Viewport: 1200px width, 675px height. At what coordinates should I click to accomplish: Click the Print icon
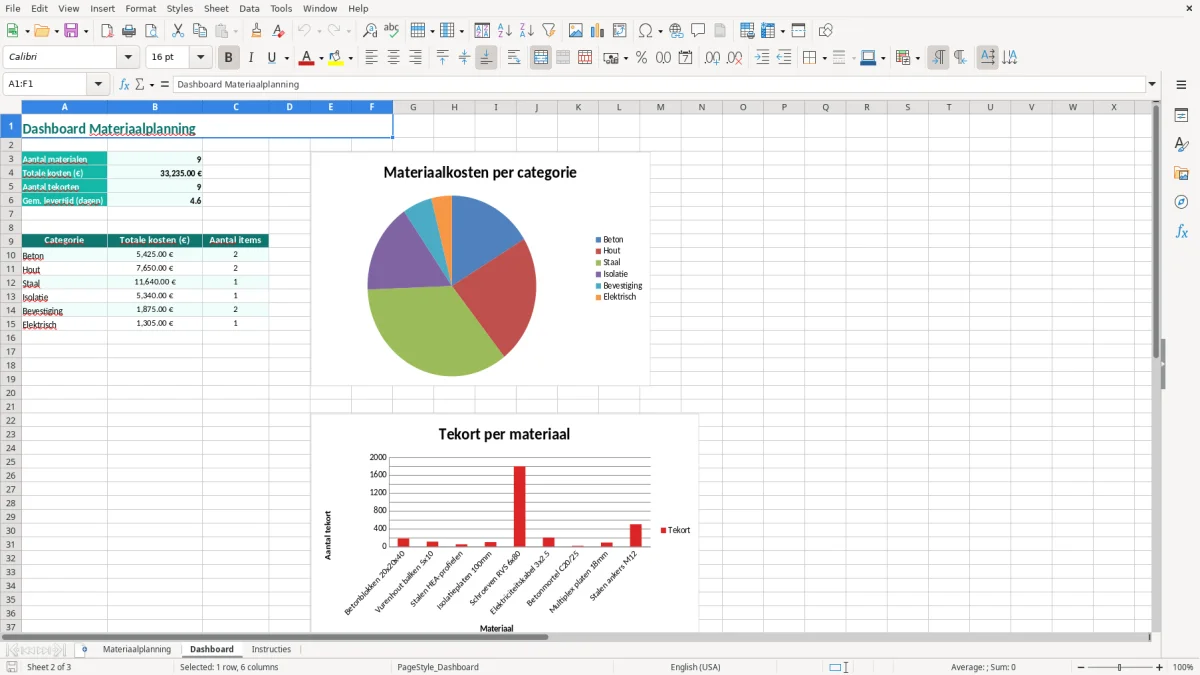click(129, 31)
